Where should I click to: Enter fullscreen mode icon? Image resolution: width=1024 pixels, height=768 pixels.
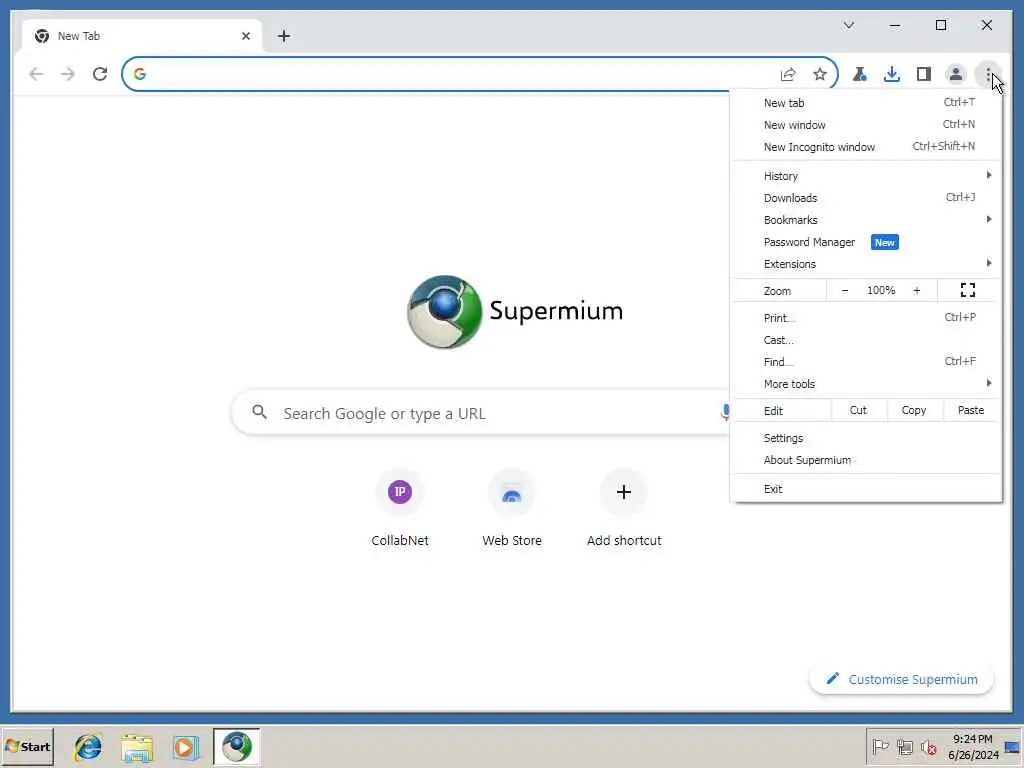coord(967,291)
